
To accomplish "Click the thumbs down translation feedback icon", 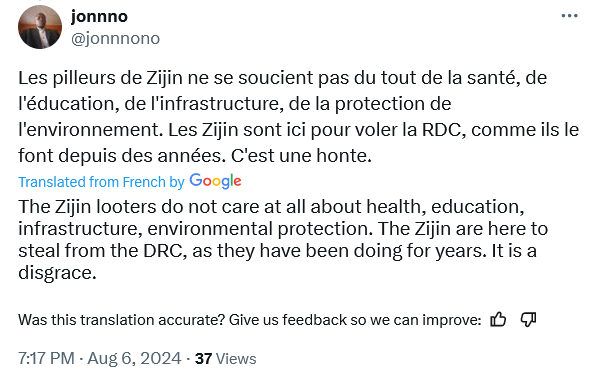I will 528,319.
